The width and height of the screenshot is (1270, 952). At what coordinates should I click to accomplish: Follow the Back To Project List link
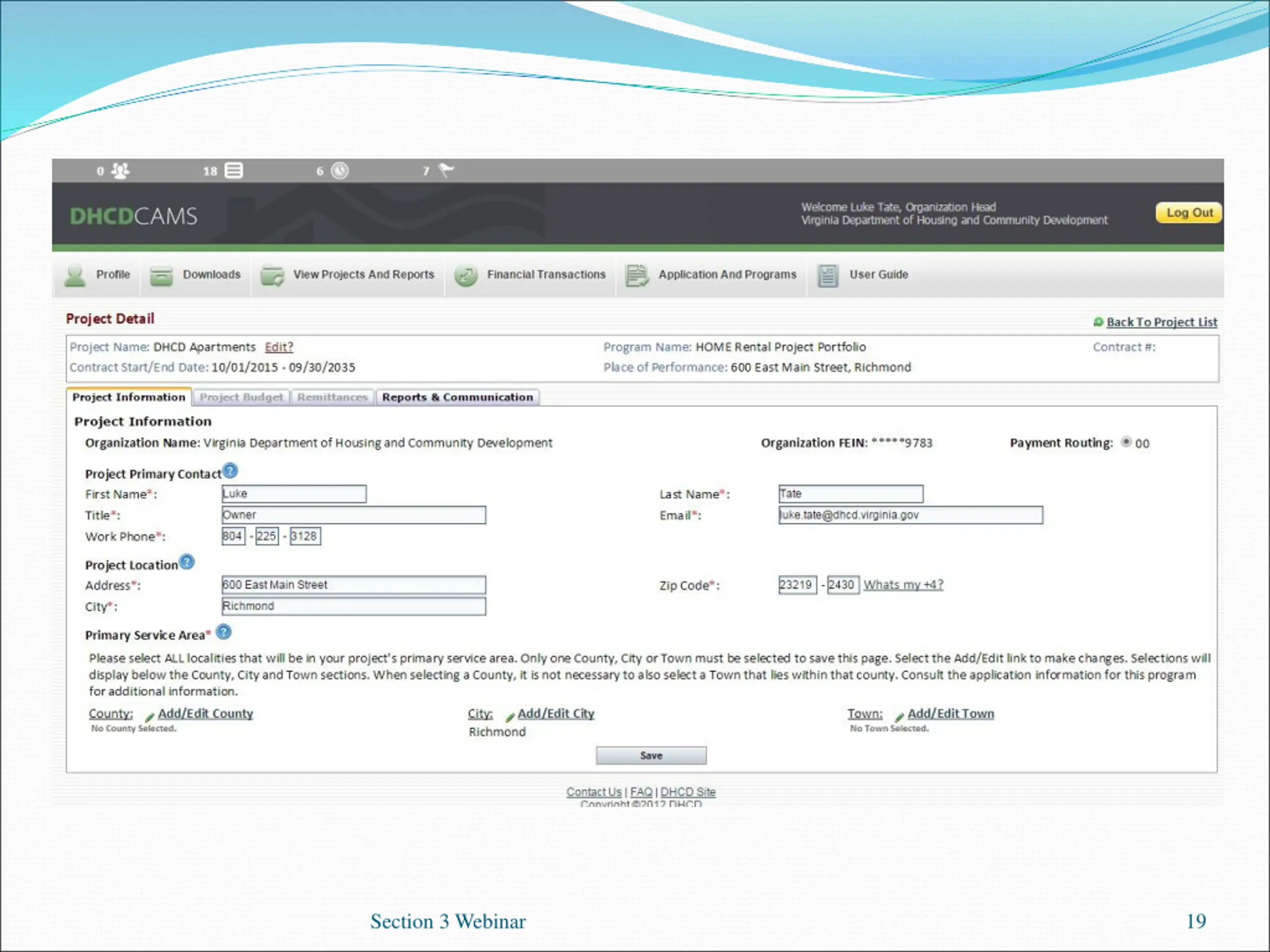click(1161, 322)
